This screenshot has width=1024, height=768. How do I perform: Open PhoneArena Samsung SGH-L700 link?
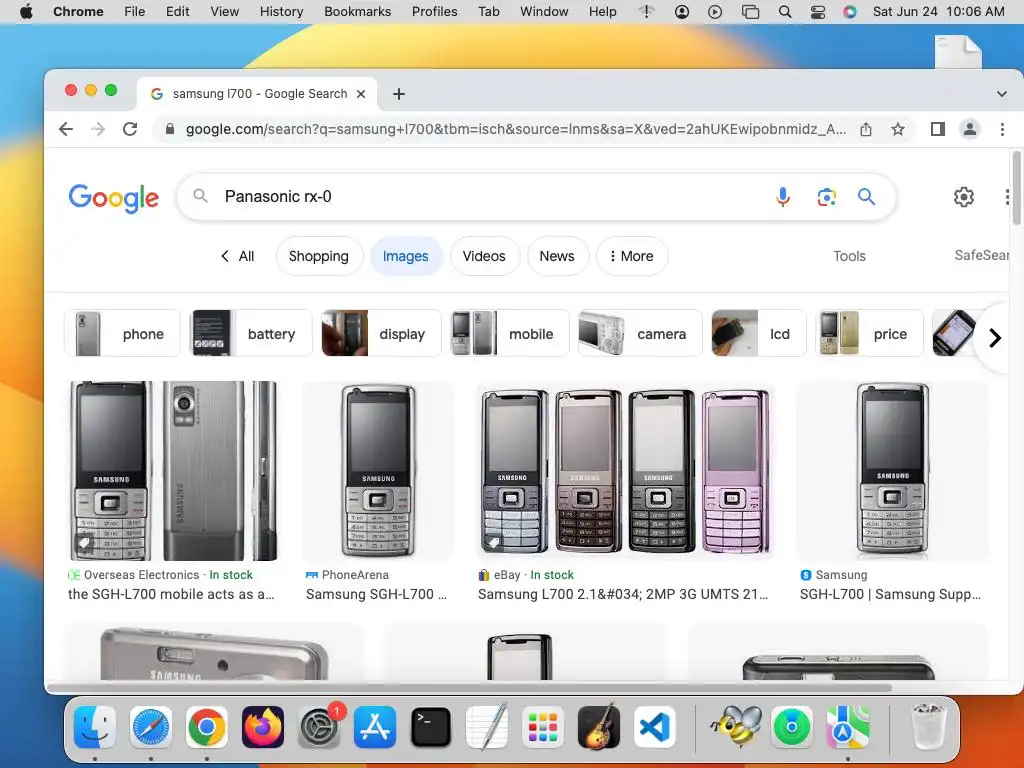point(376,594)
